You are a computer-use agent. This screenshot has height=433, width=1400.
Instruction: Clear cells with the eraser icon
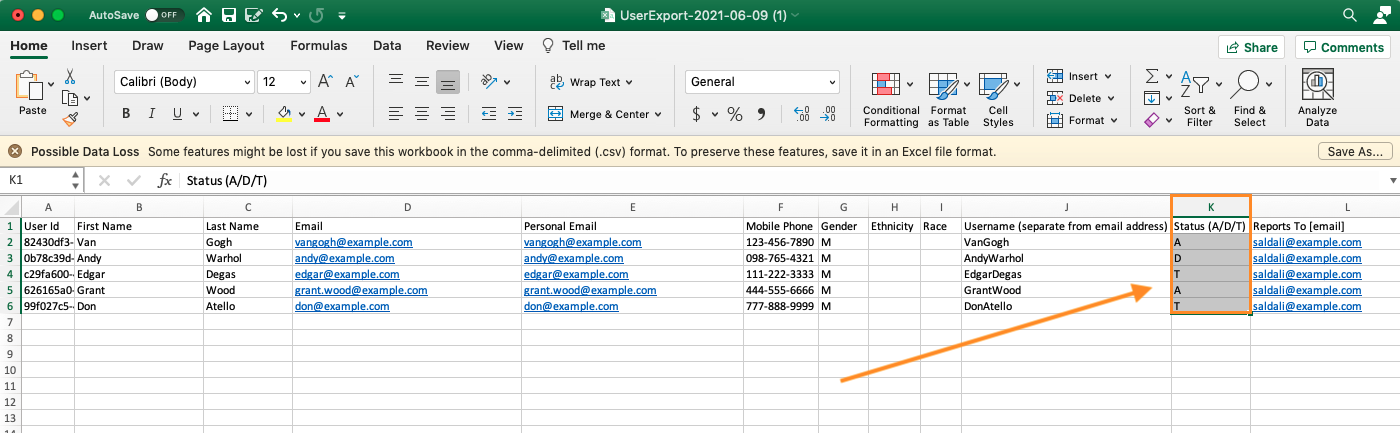click(1151, 120)
